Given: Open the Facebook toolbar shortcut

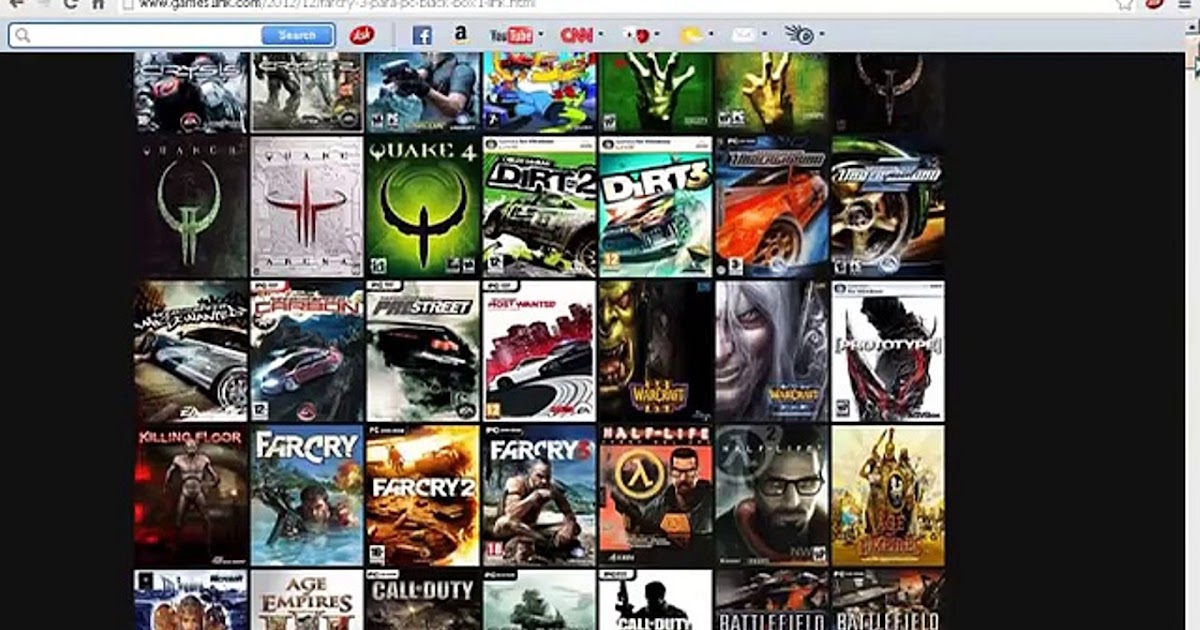Looking at the screenshot, I should point(422,35).
